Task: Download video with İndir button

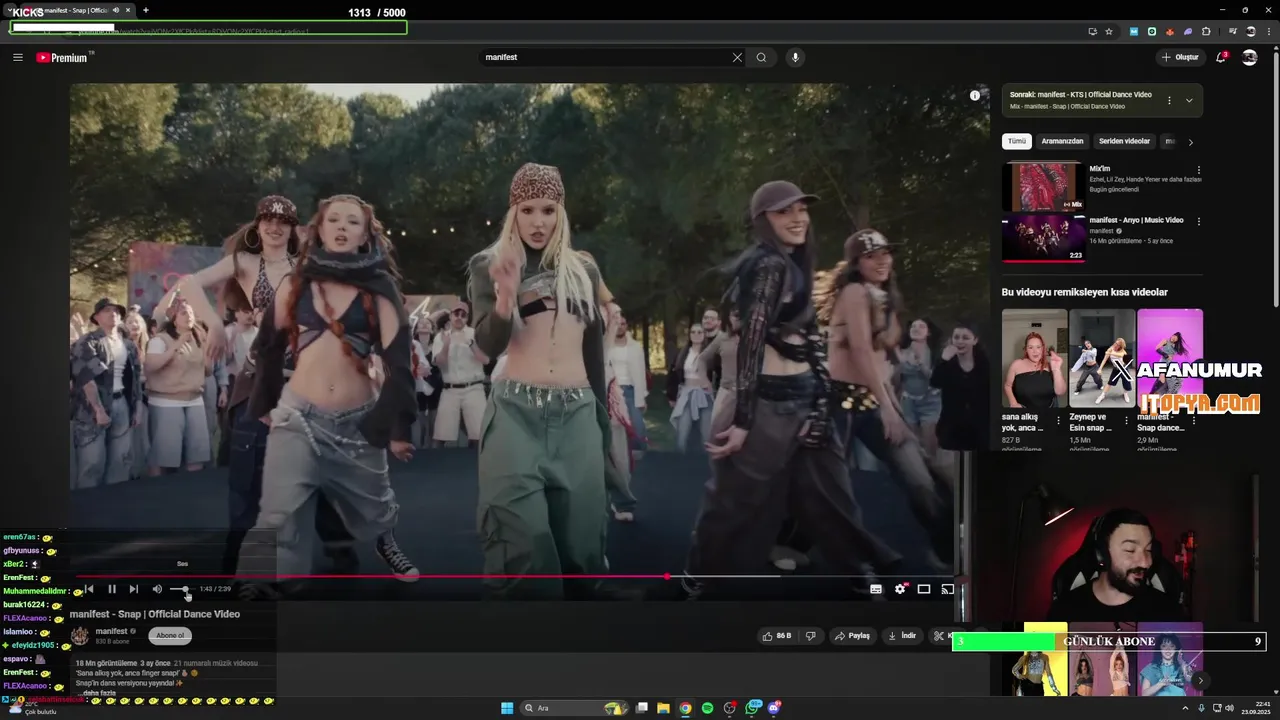Action: click(902, 635)
